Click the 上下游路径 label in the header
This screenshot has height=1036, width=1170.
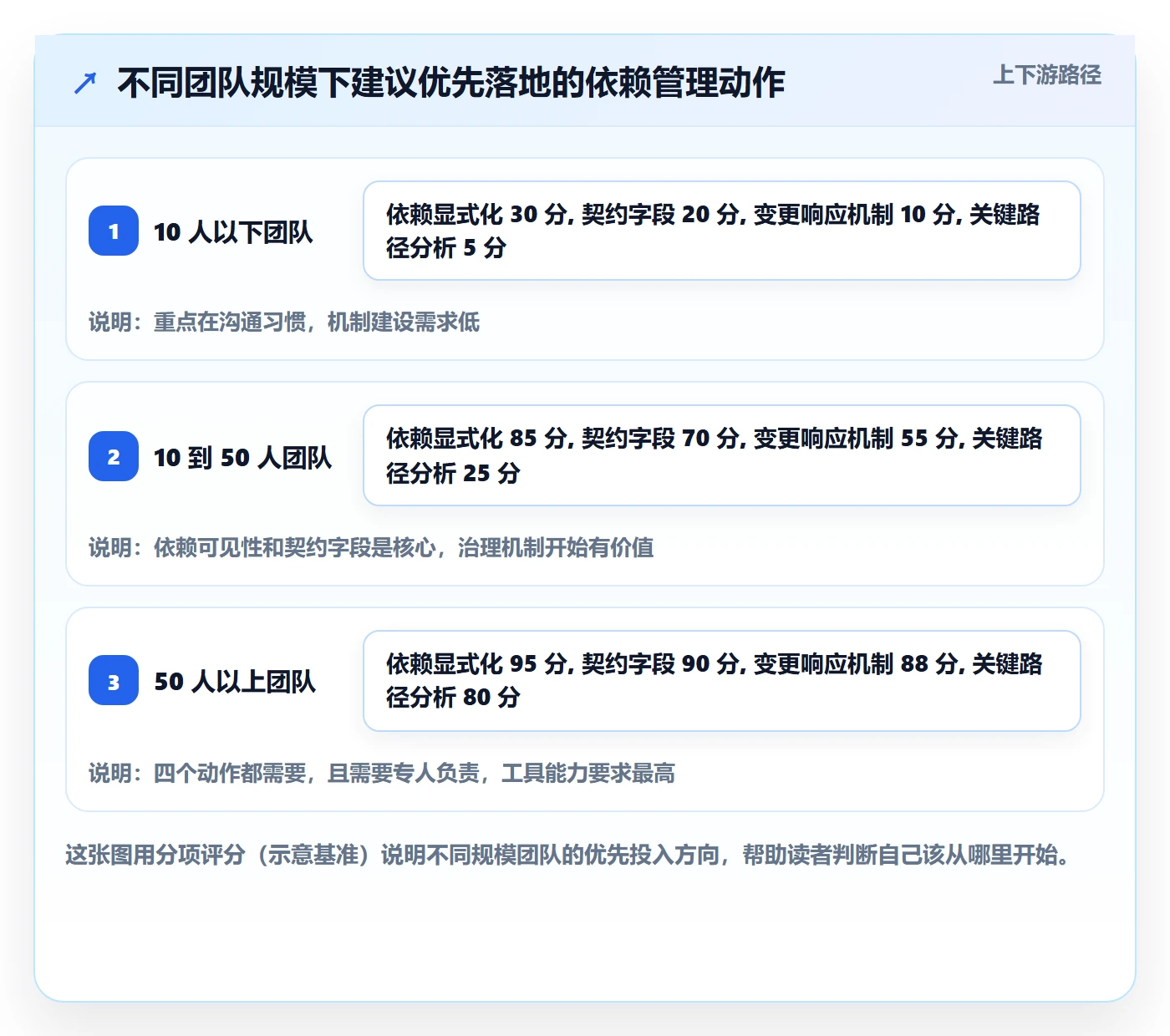coord(1047,75)
